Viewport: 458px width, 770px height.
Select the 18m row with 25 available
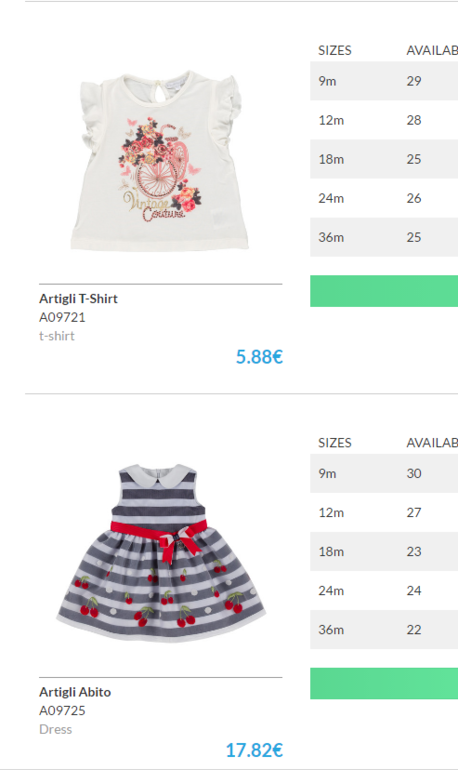click(x=384, y=159)
